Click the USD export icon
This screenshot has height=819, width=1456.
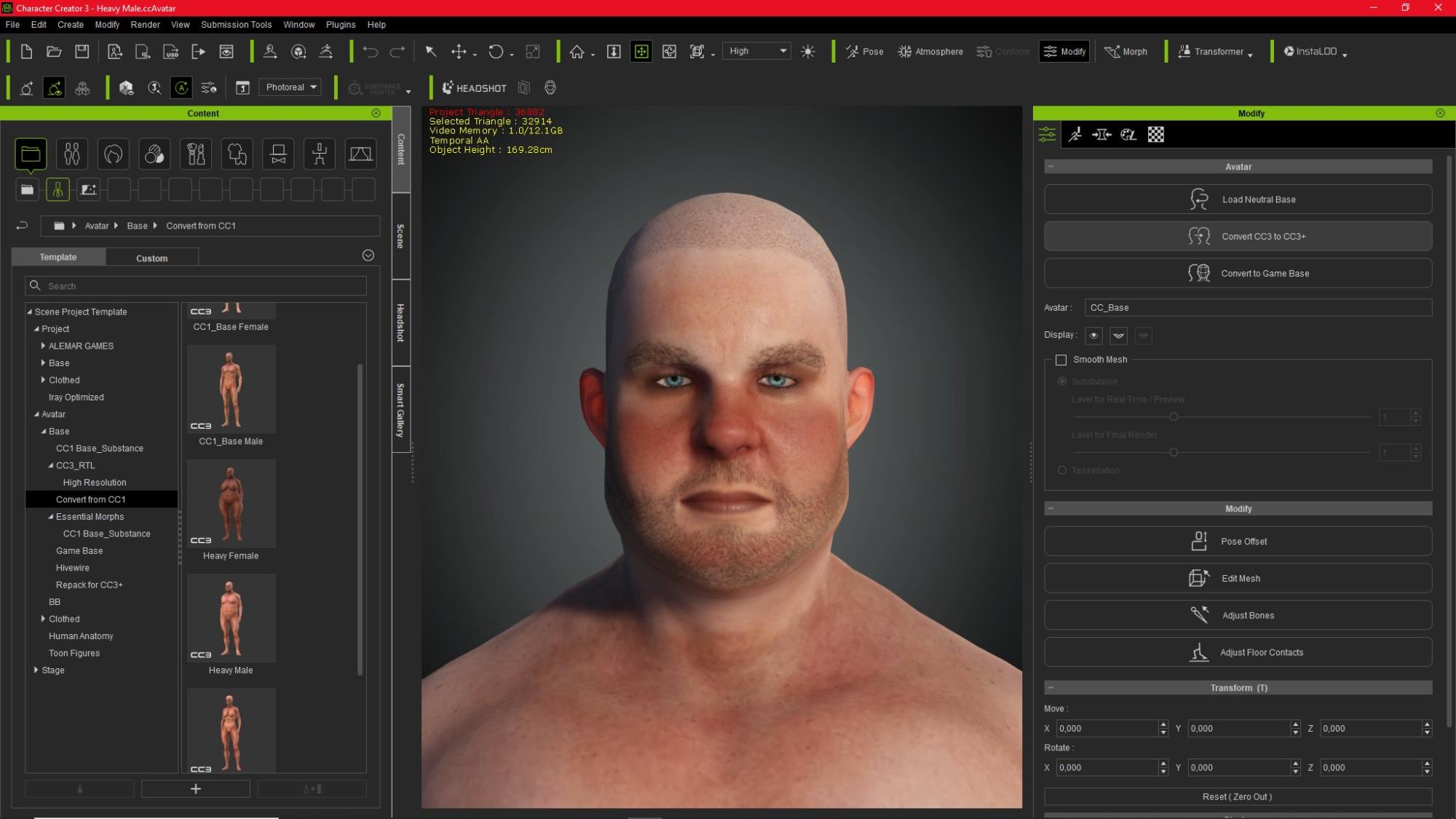(171, 52)
